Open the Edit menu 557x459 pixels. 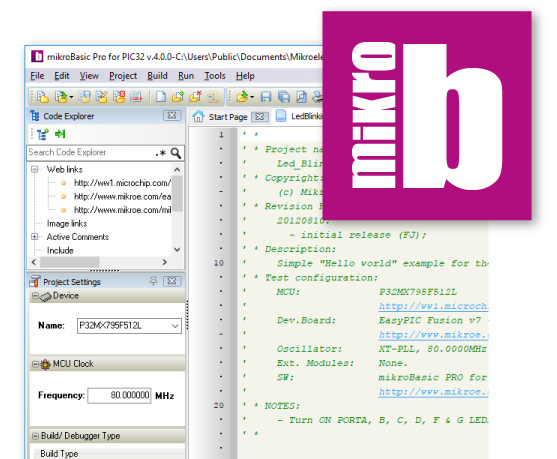(x=62, y=76)
